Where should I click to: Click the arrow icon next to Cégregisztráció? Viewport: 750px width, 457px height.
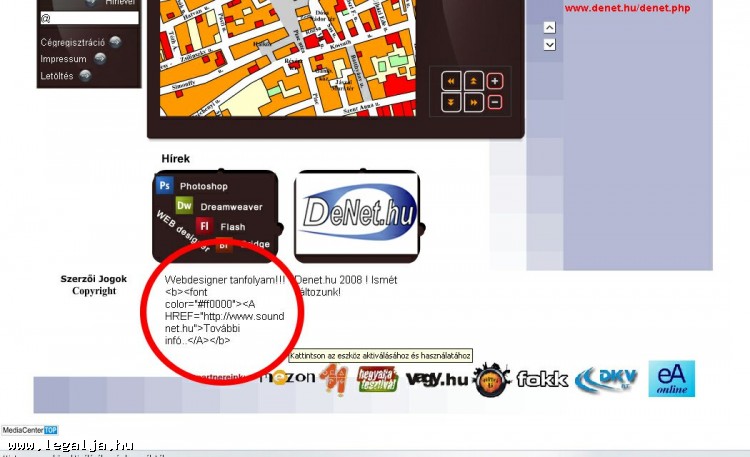115,42
